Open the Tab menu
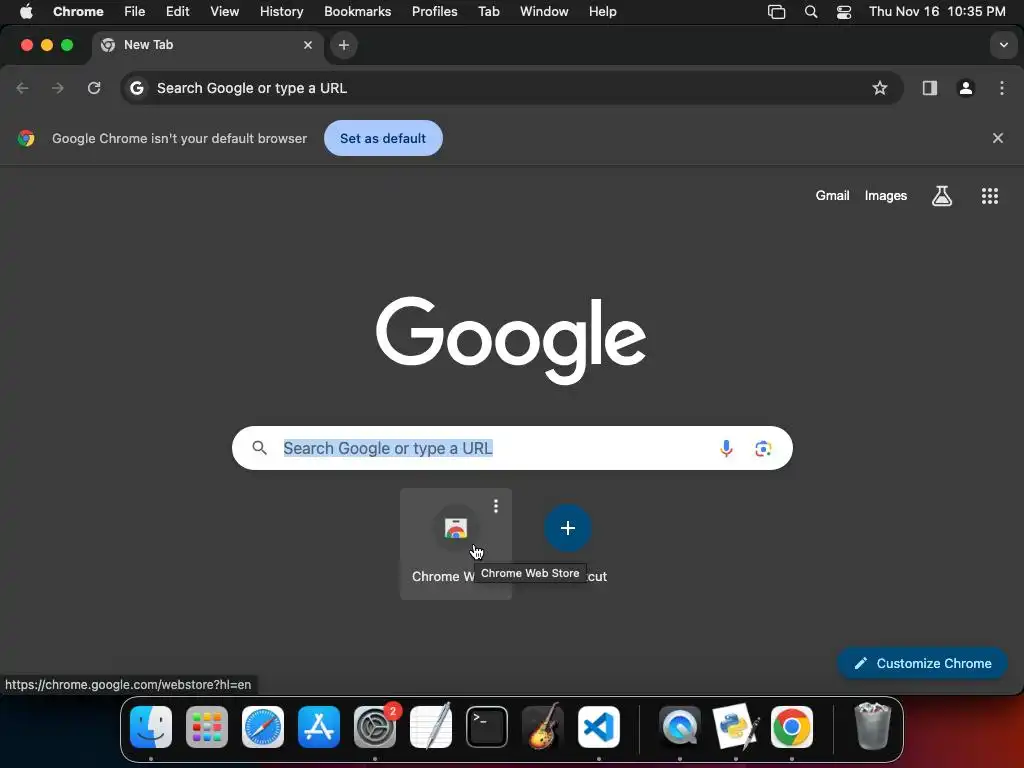1024x768 pixels. (488, 12)
